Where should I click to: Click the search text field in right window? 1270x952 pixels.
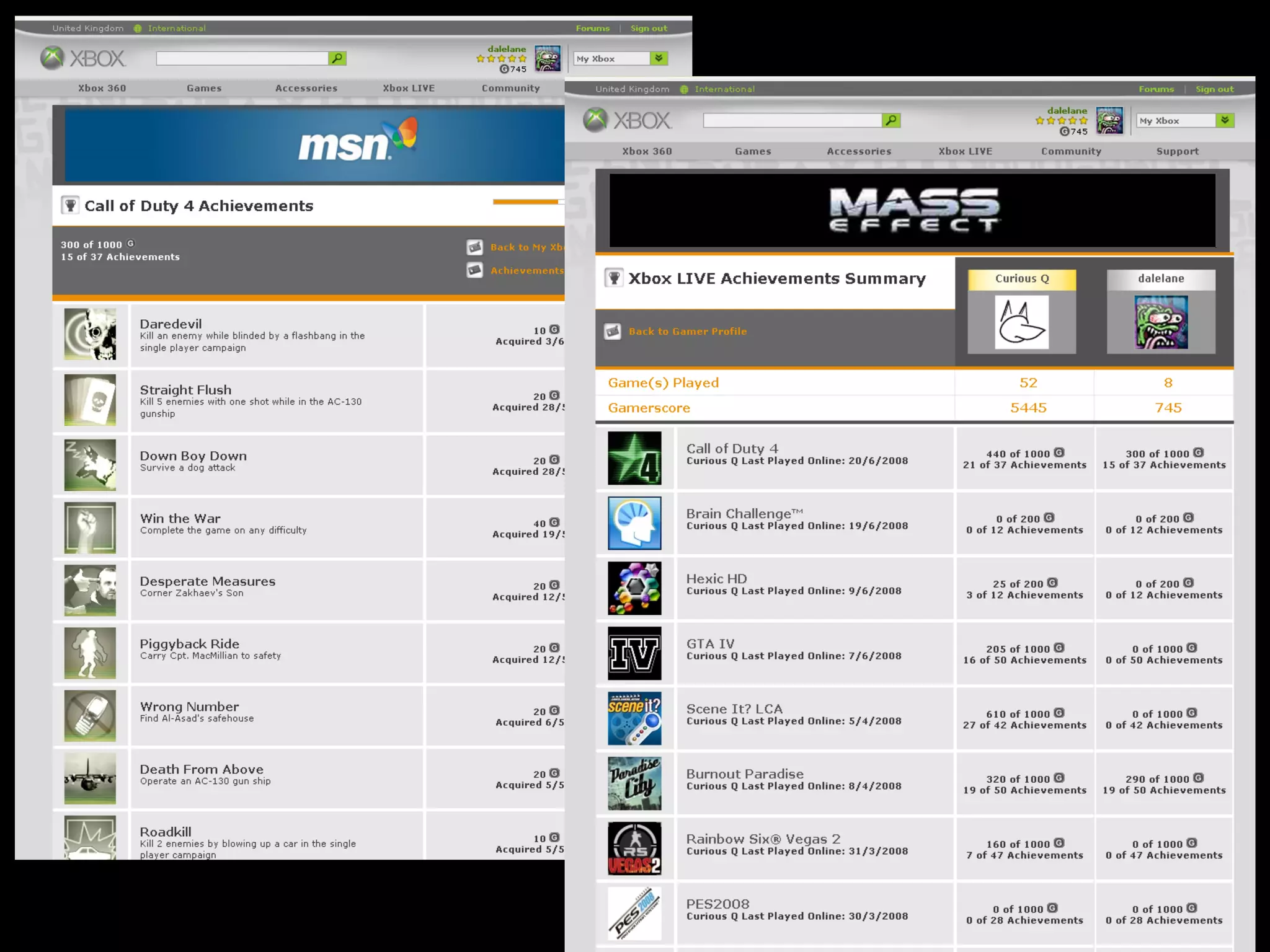tap(792, 120)
